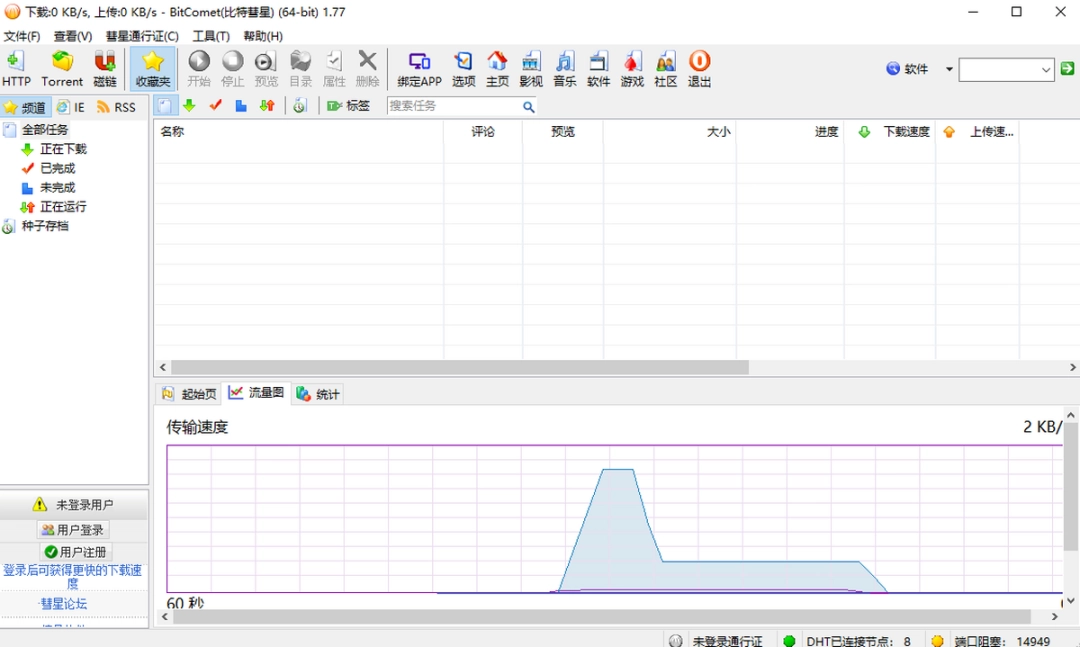Switch to the 统计 tab

318,394
